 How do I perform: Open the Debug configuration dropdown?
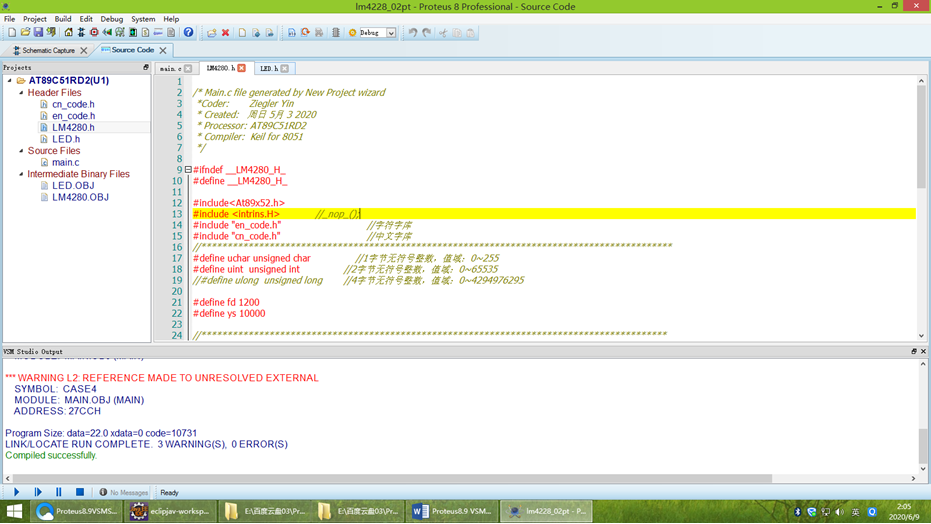pos(391,33)
